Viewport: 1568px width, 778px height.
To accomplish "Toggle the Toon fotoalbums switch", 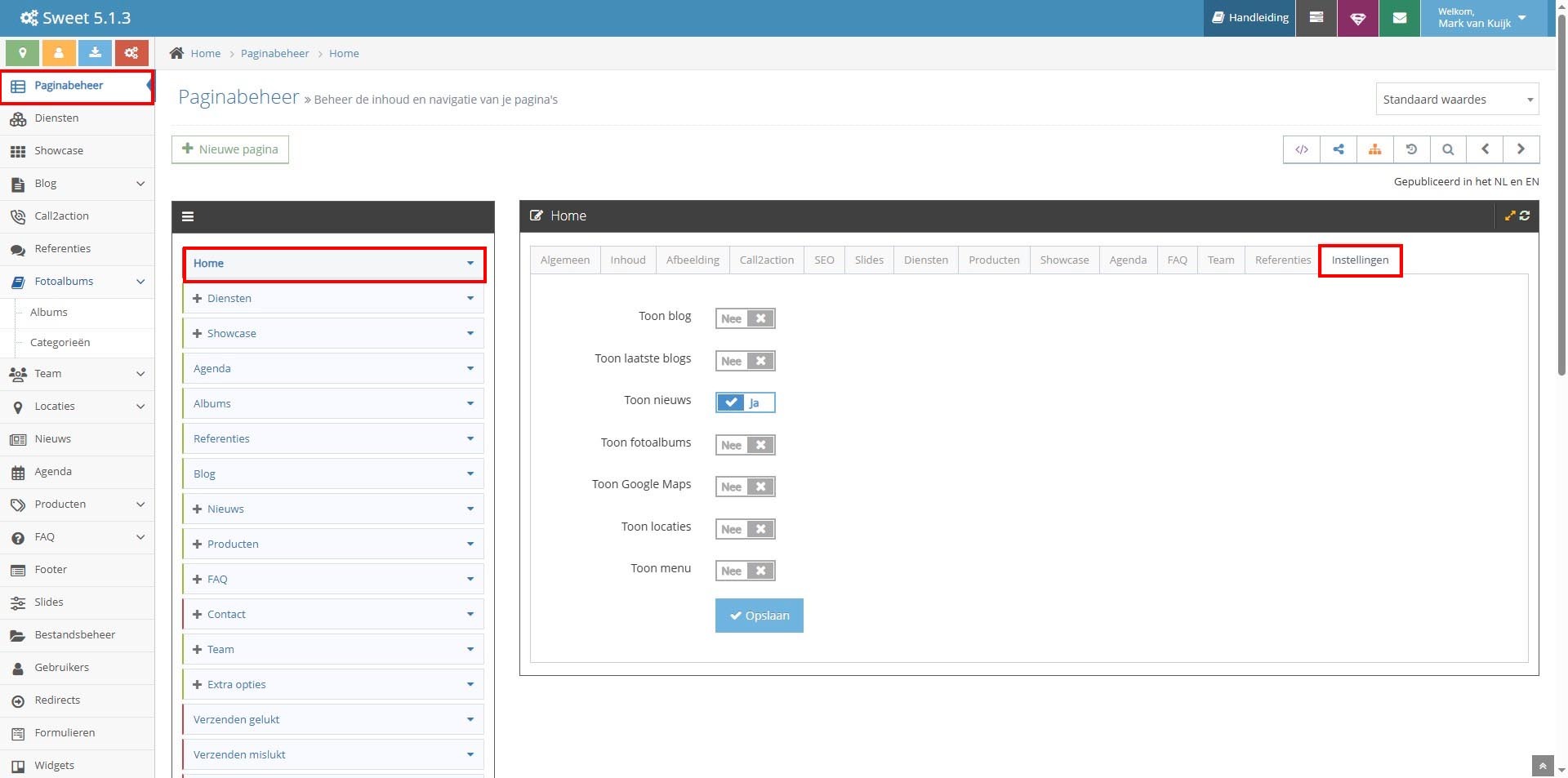I will pyautogui.click(x=745, y=445).
